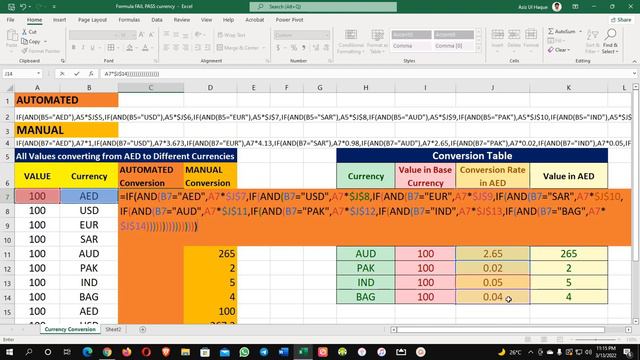Image resolution: width=640 pixels, height=360 pixels.
Task: Open the Font Color picker
Action: (145, 48)
